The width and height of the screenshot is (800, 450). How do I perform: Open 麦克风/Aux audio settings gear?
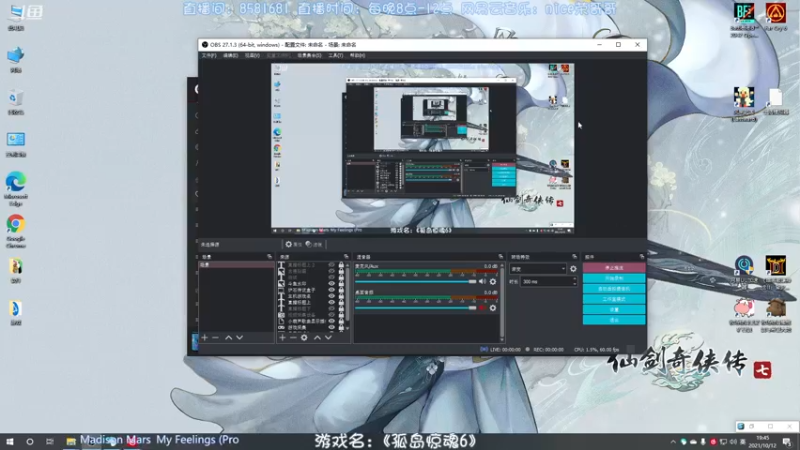coord(493,282)
